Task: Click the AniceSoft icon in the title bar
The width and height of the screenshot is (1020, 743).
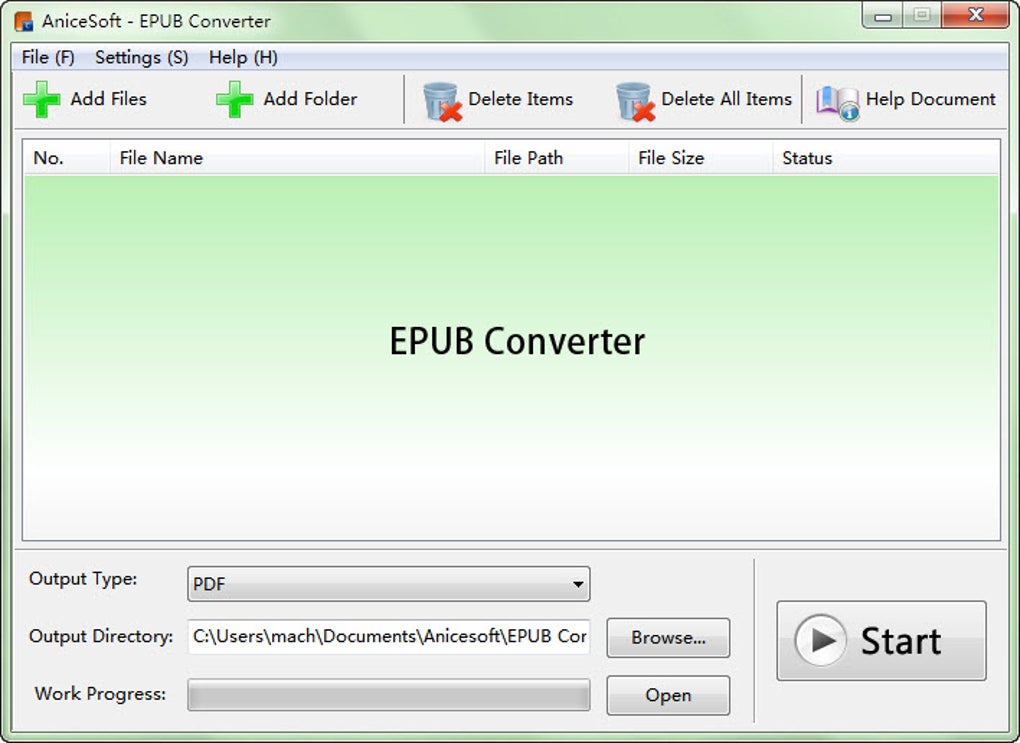Action: coord(22,20)
